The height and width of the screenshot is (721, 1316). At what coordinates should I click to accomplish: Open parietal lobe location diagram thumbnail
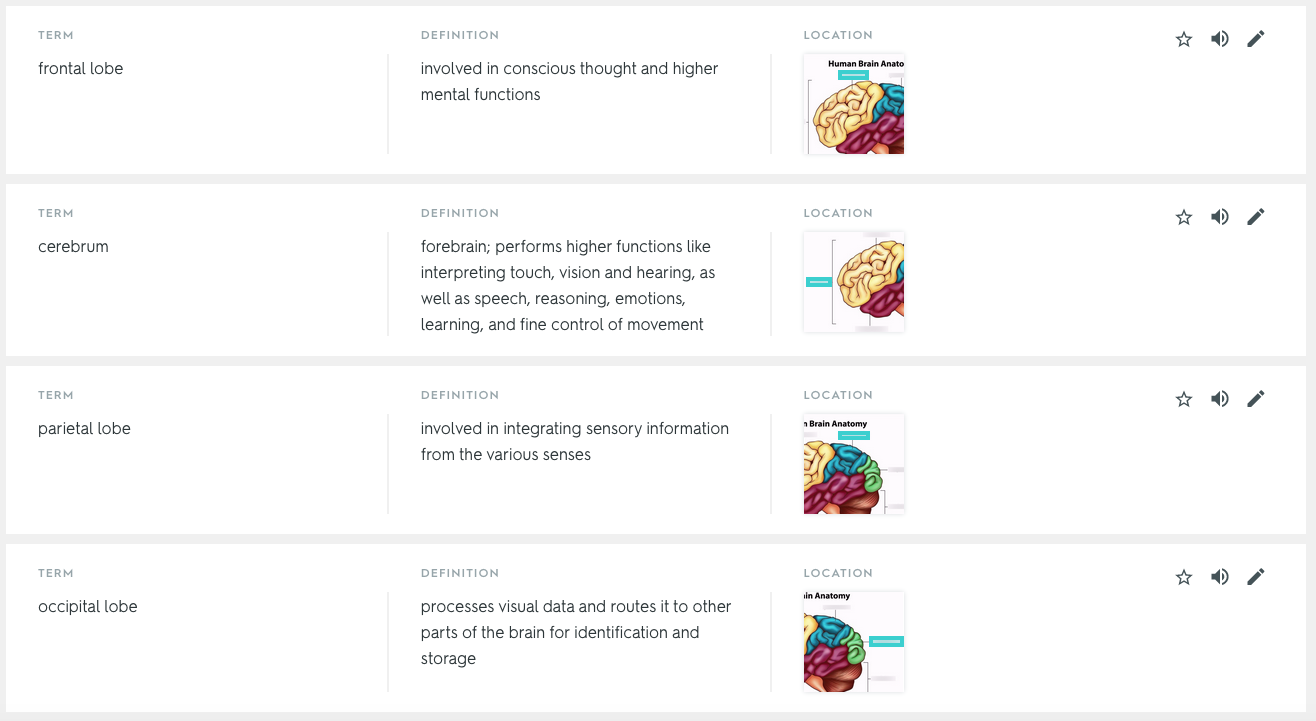[x=854, y=464]
